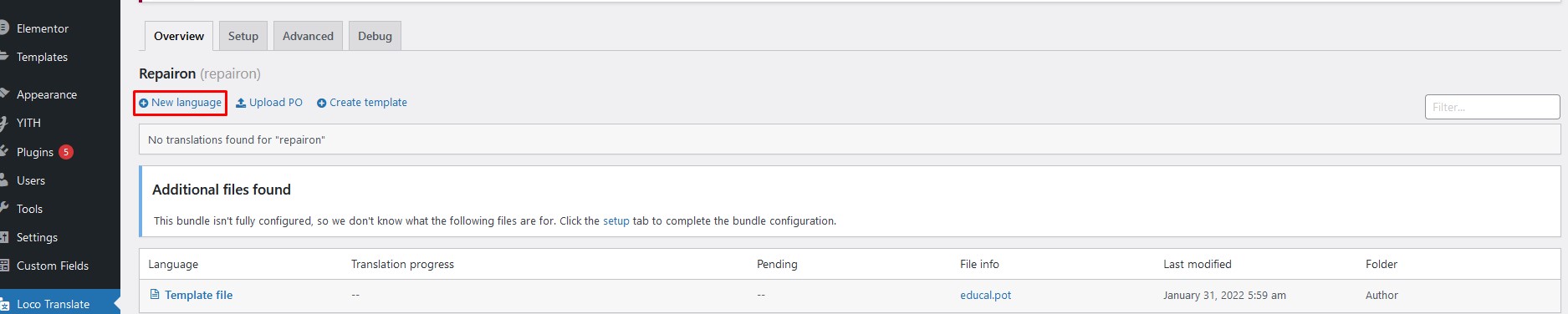Click the Plugins sidebar icon
This screenshot has height=314, width=1568.
pyautogui.click(x=4, y=151)
